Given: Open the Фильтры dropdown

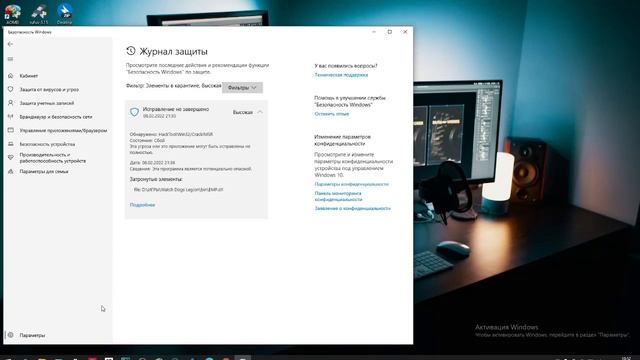Looking at the screenshot, I should tap(242, 88).
